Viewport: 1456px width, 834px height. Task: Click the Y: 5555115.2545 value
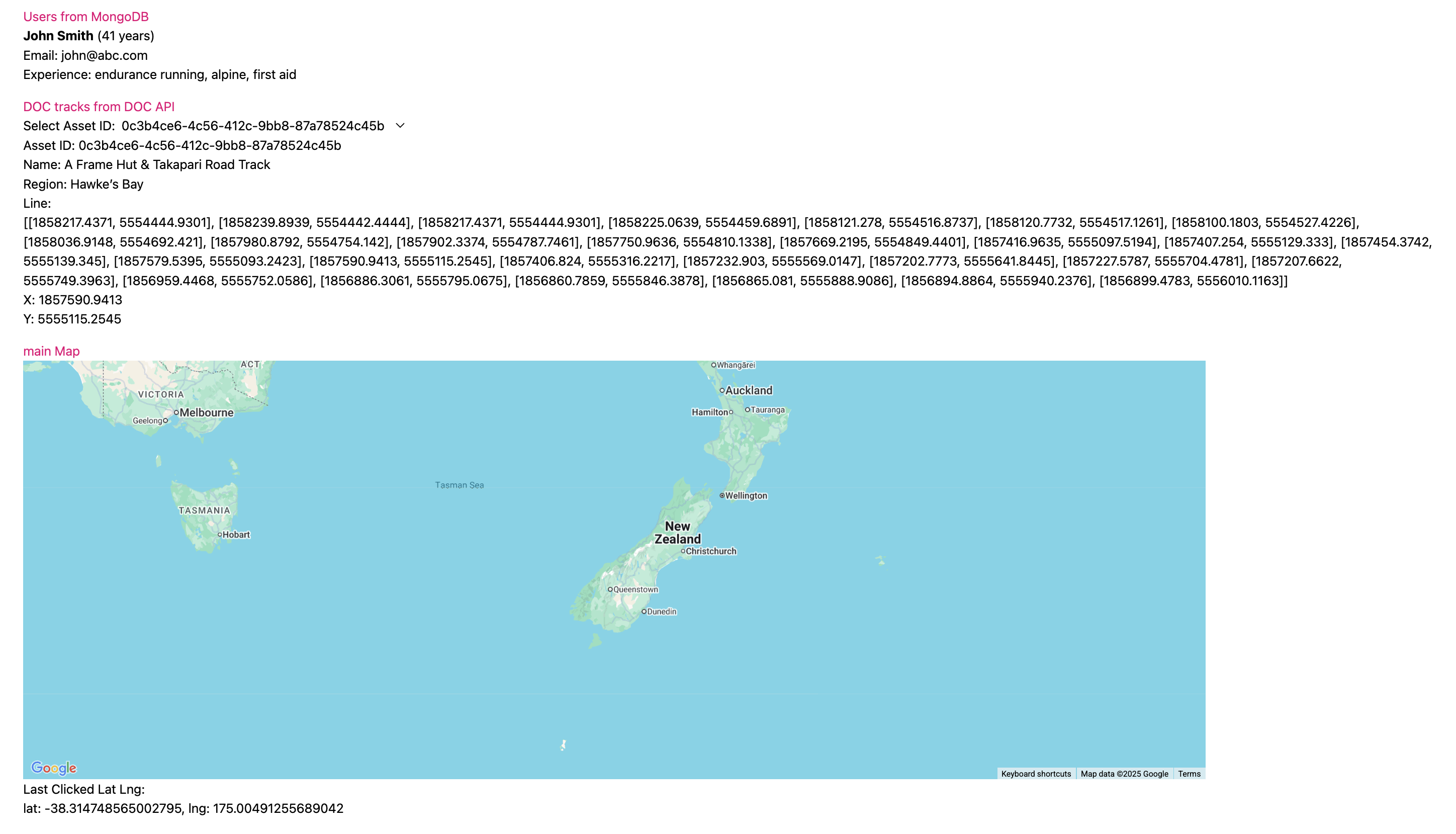72,319
